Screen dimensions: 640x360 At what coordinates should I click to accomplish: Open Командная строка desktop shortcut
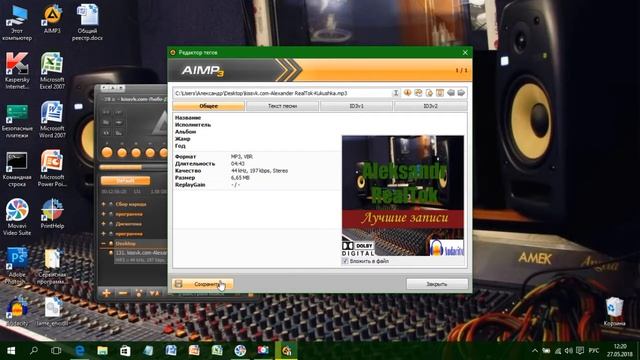pos(17,169)
